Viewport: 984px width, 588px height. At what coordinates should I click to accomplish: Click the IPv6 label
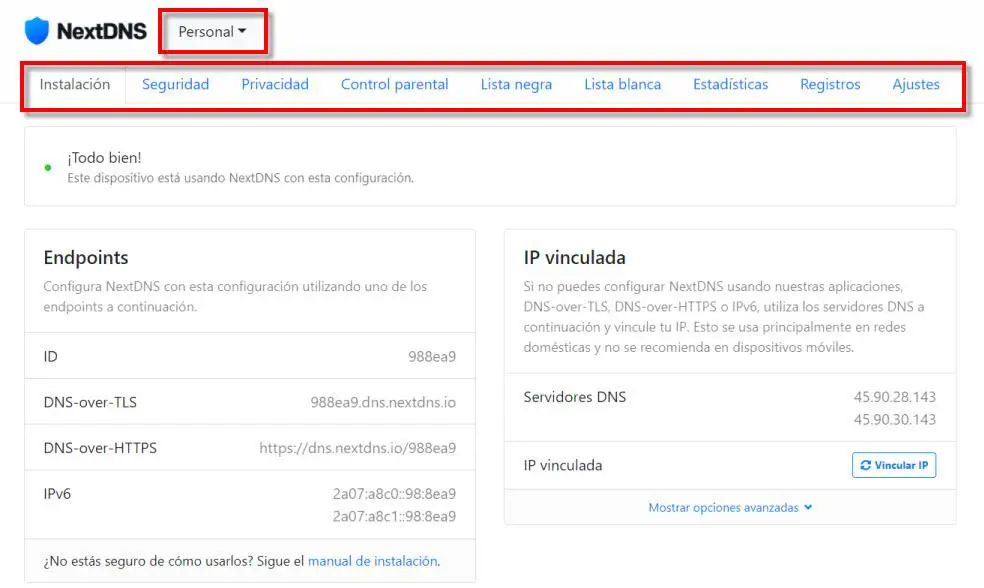(57, 494)
